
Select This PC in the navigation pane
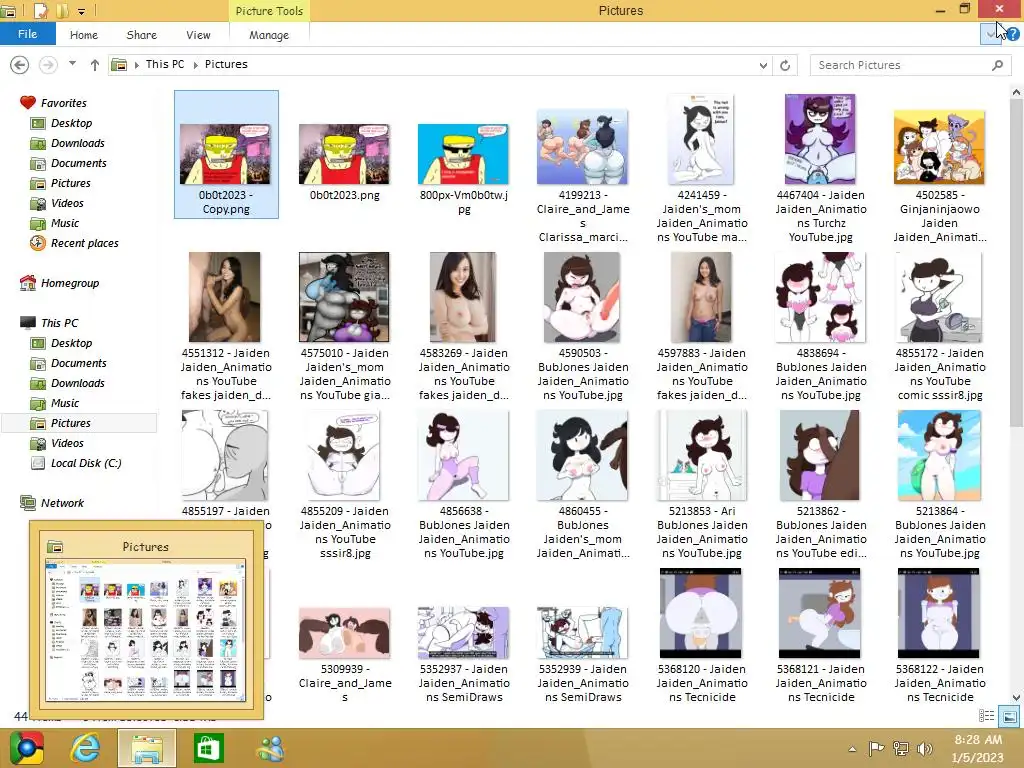pyautogui.click(x=59, y=323)
